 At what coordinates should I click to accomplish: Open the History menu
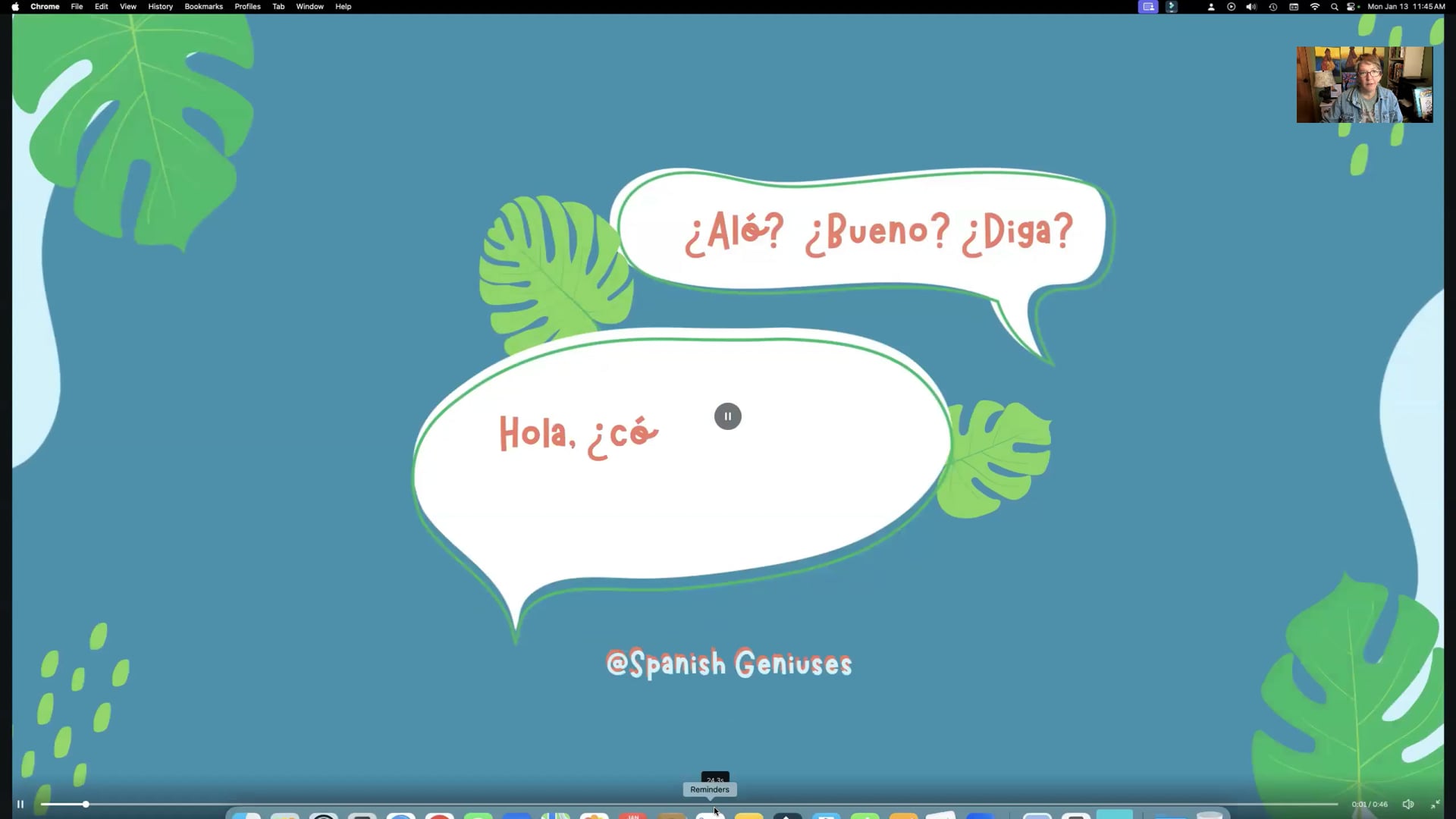coord(160,7)
